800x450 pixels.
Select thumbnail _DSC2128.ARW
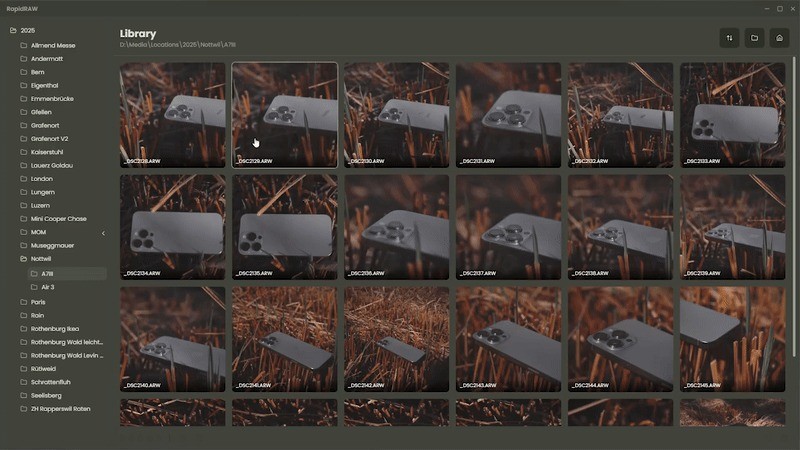172,115
